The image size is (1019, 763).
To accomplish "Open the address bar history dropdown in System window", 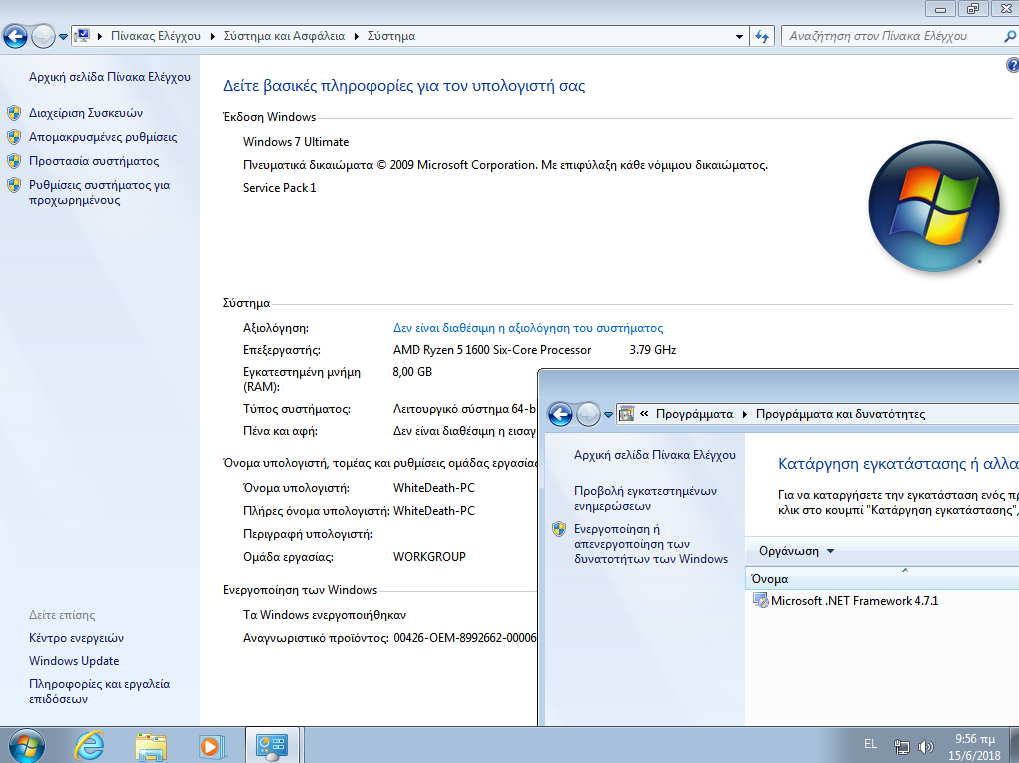I will coord(739,36).
